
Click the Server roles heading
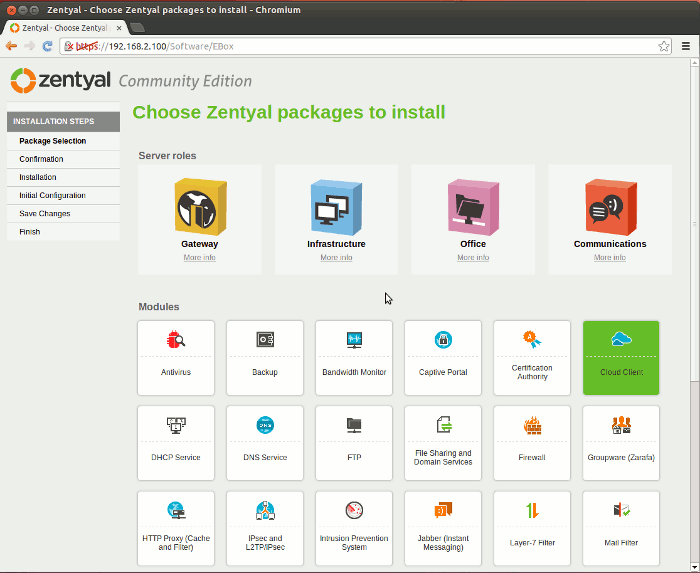coord(167,155)
